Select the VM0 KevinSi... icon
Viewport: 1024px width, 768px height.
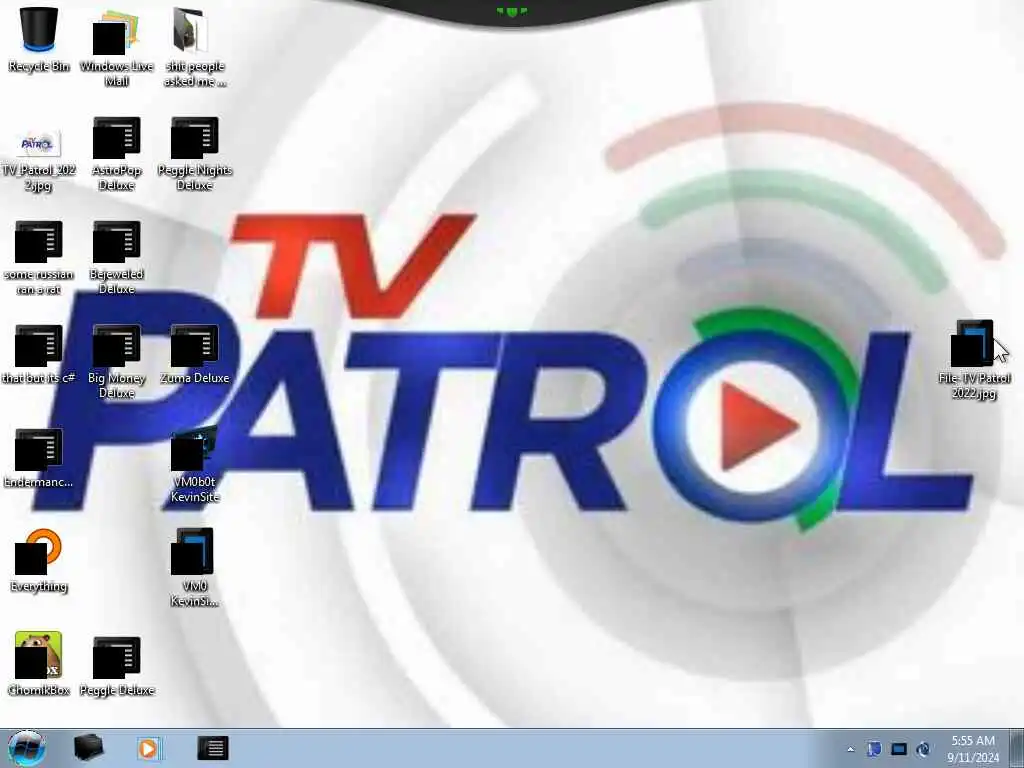[195, 568]
